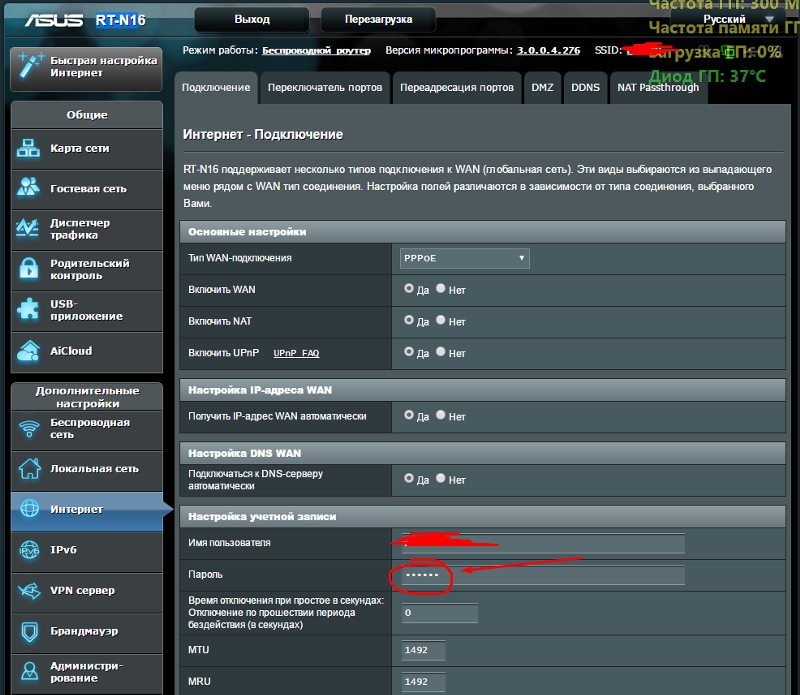Click the Firewall (Брандмауэр) shield icon
Screen dimensions: 800x695
[x=30, y=632]
